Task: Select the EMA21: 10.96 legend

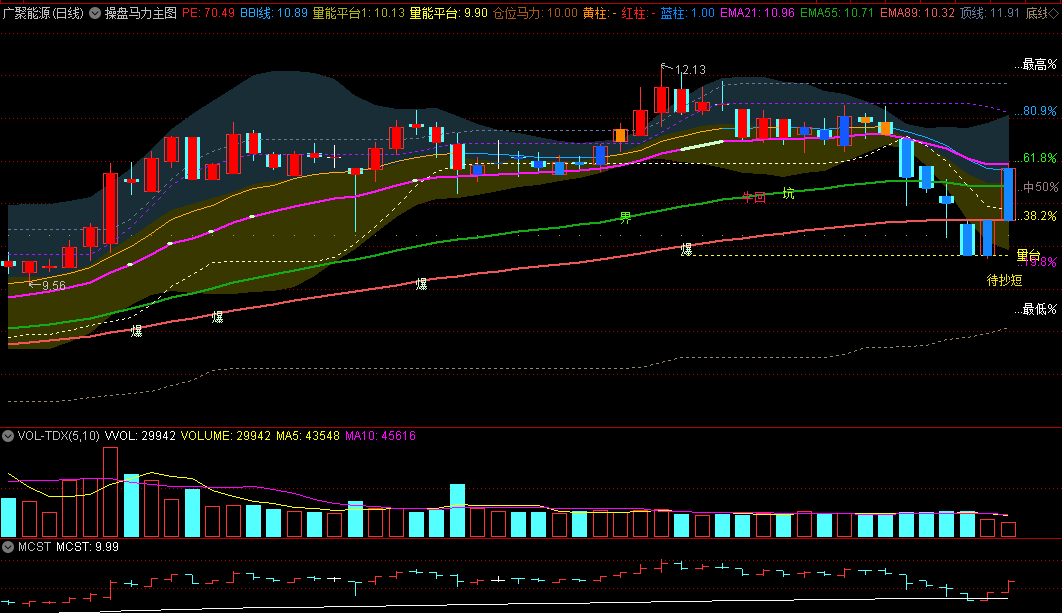Action: tap(757, 13)
